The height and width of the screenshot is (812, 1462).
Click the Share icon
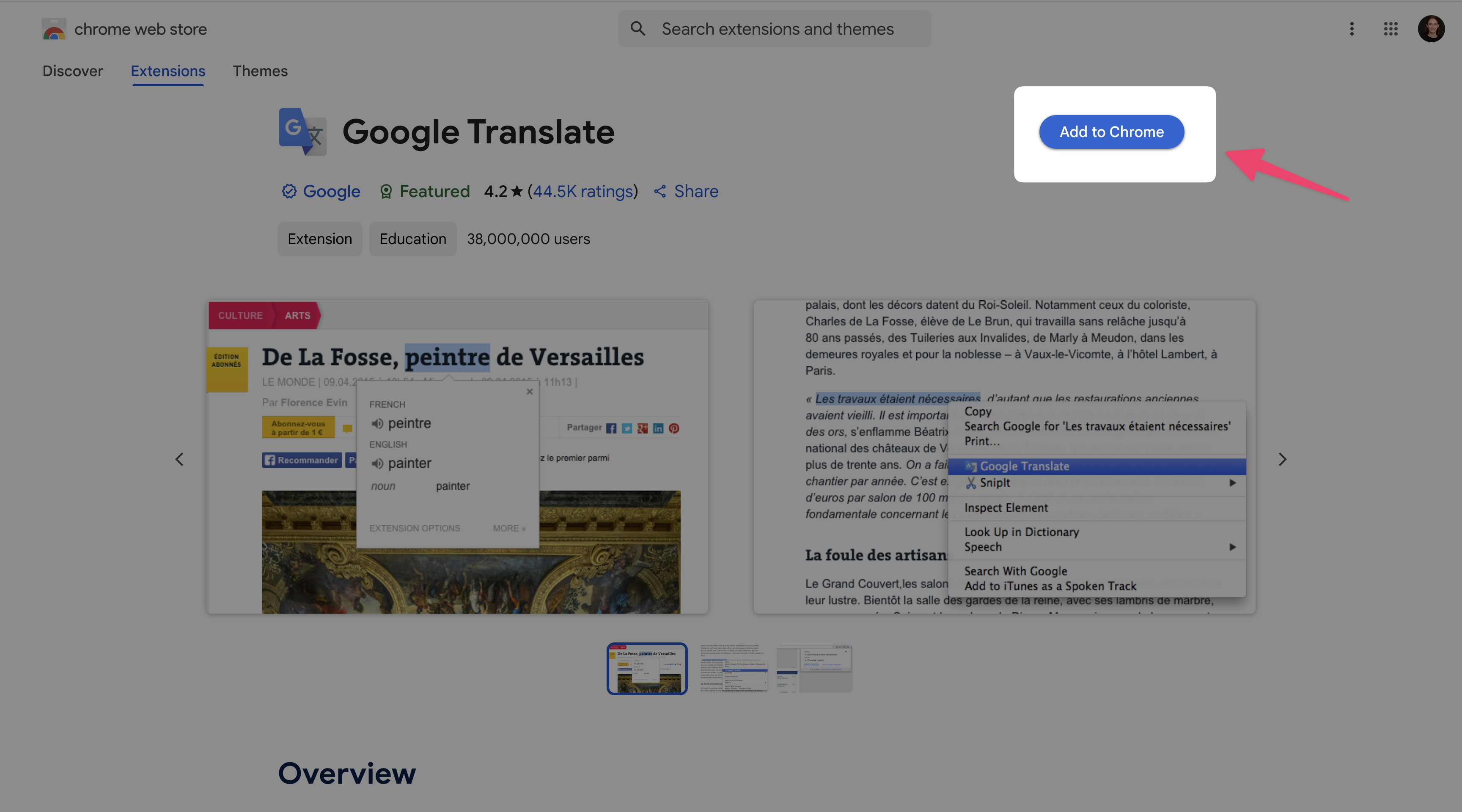(x=660, y=191)
